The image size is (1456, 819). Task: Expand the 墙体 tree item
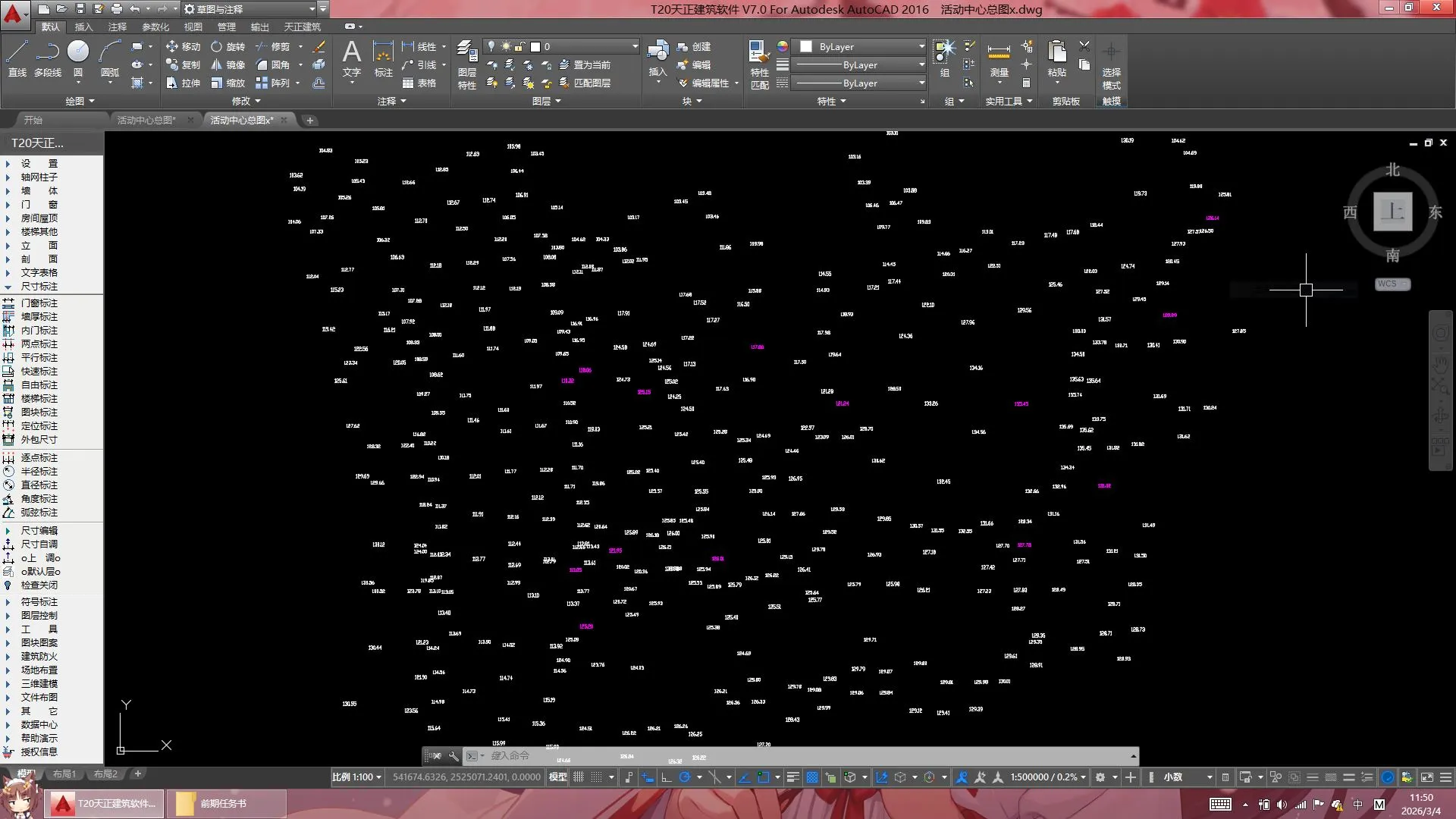[39, 191]
